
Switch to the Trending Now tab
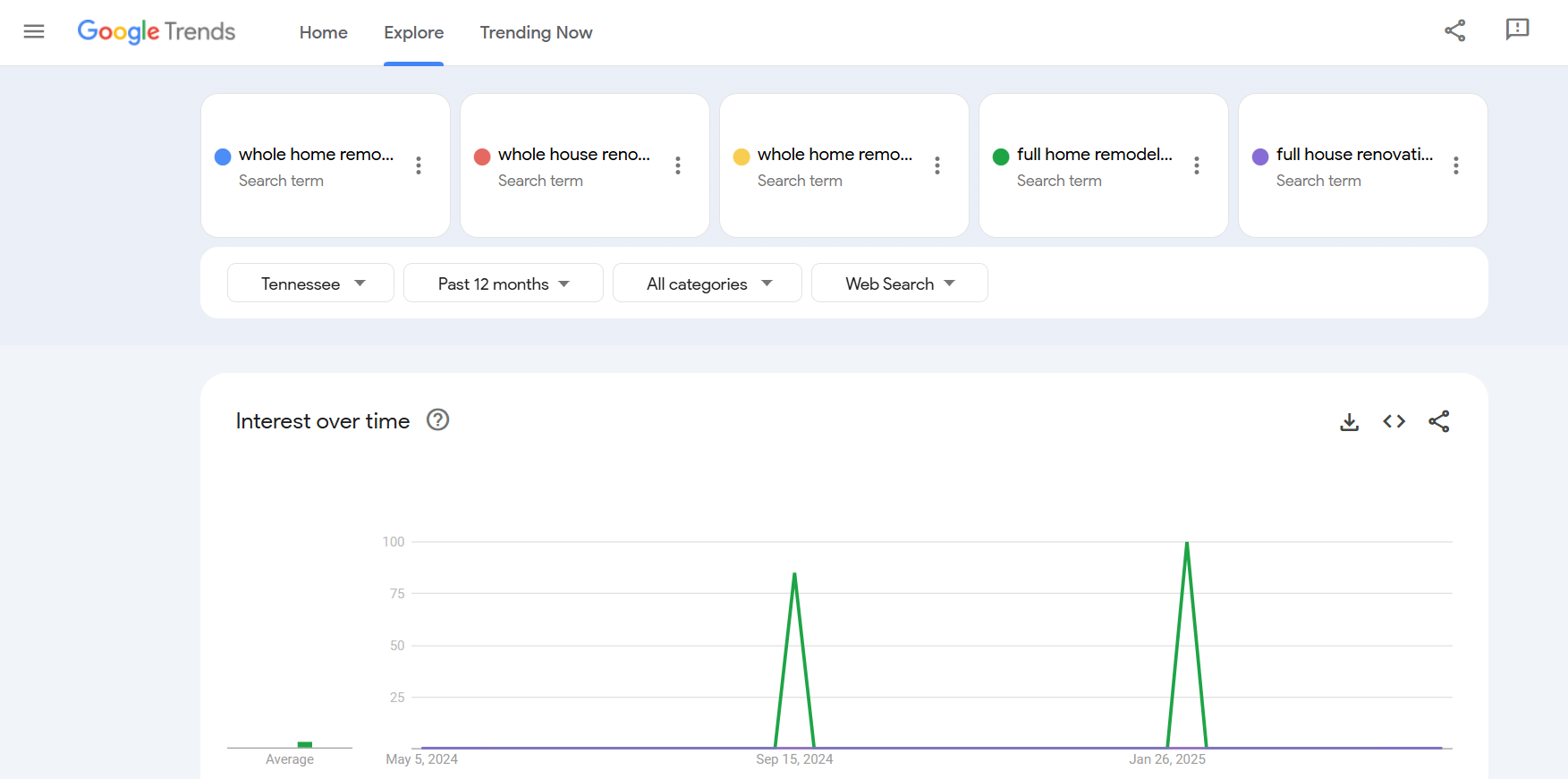tap(536, 33)
